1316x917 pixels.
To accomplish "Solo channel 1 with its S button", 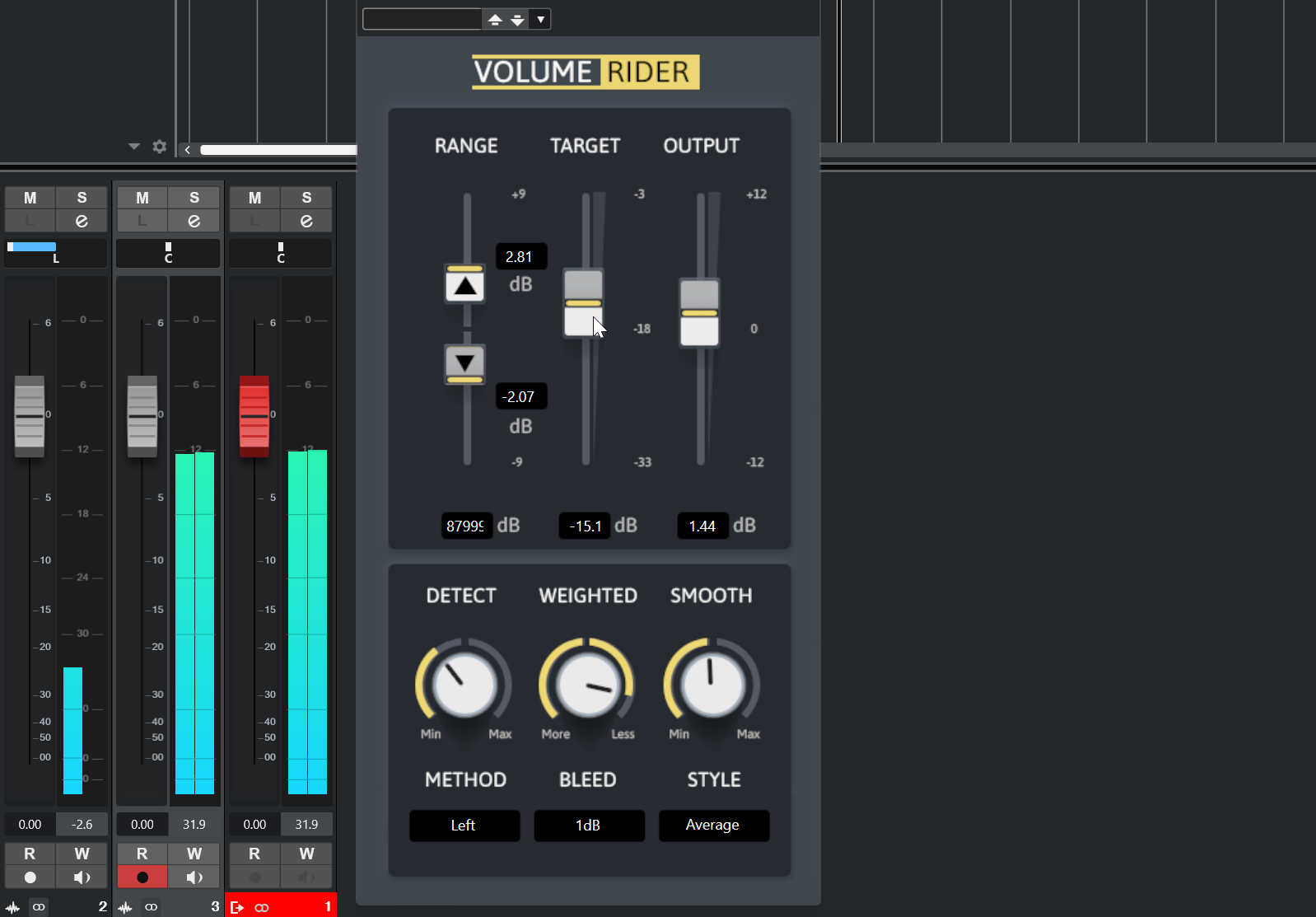I will pyautogui.click(x=306, y=198).
